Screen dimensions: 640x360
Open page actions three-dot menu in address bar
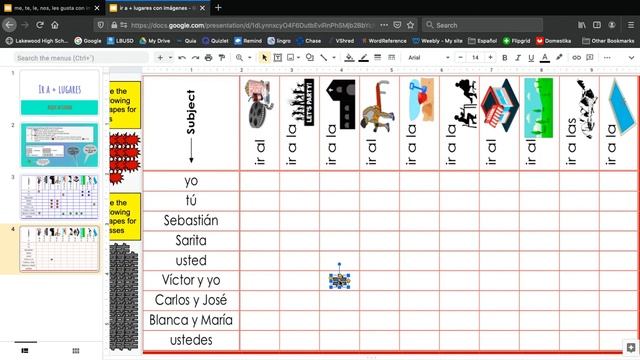click(x=384, y=25)
